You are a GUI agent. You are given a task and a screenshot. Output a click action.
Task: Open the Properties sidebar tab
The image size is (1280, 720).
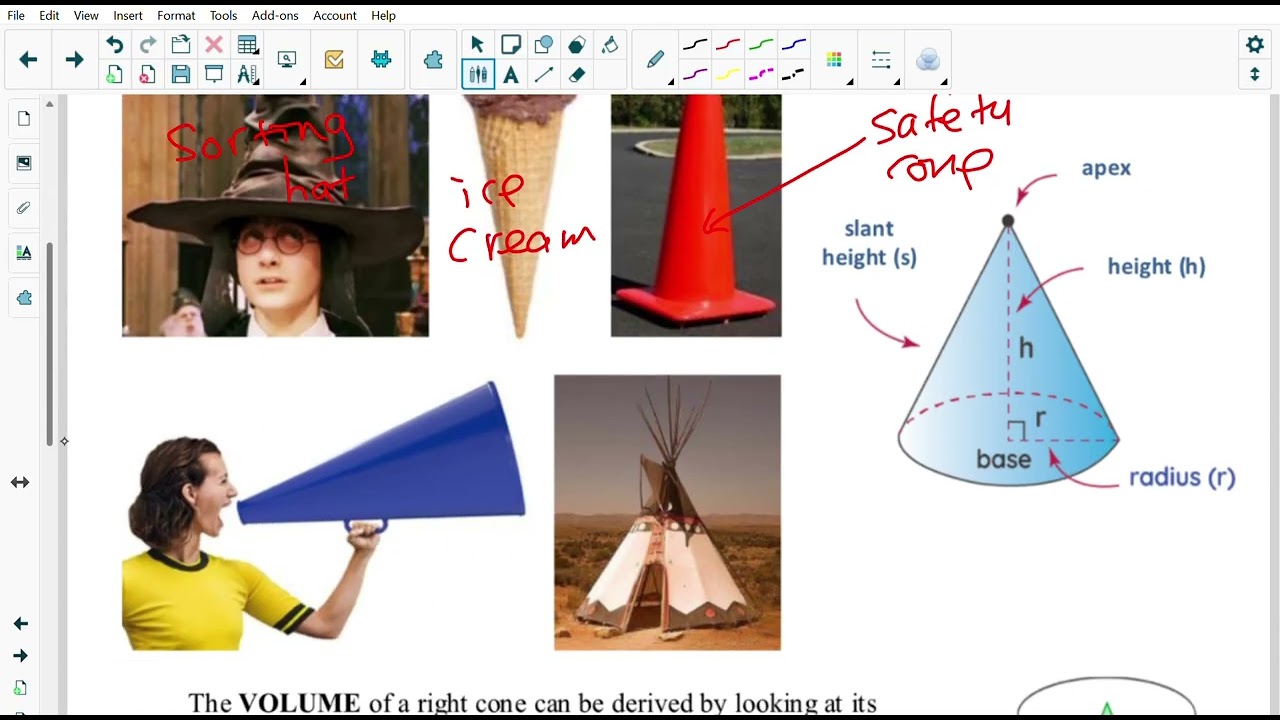pyautogui.click(x=24, y=253)
